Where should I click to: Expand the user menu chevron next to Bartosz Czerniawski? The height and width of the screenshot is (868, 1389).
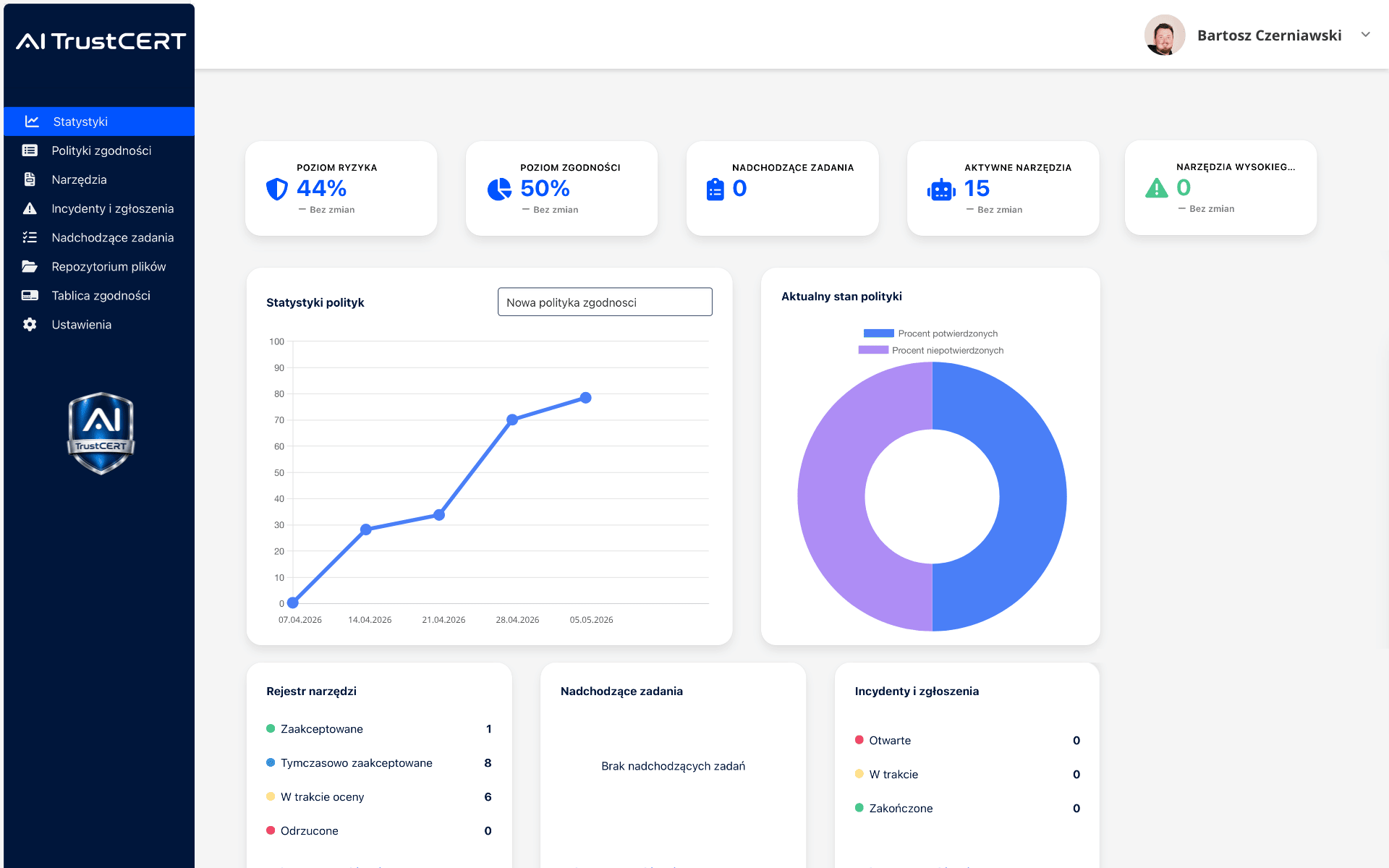pyautogui.click(x=1366, y=35)
